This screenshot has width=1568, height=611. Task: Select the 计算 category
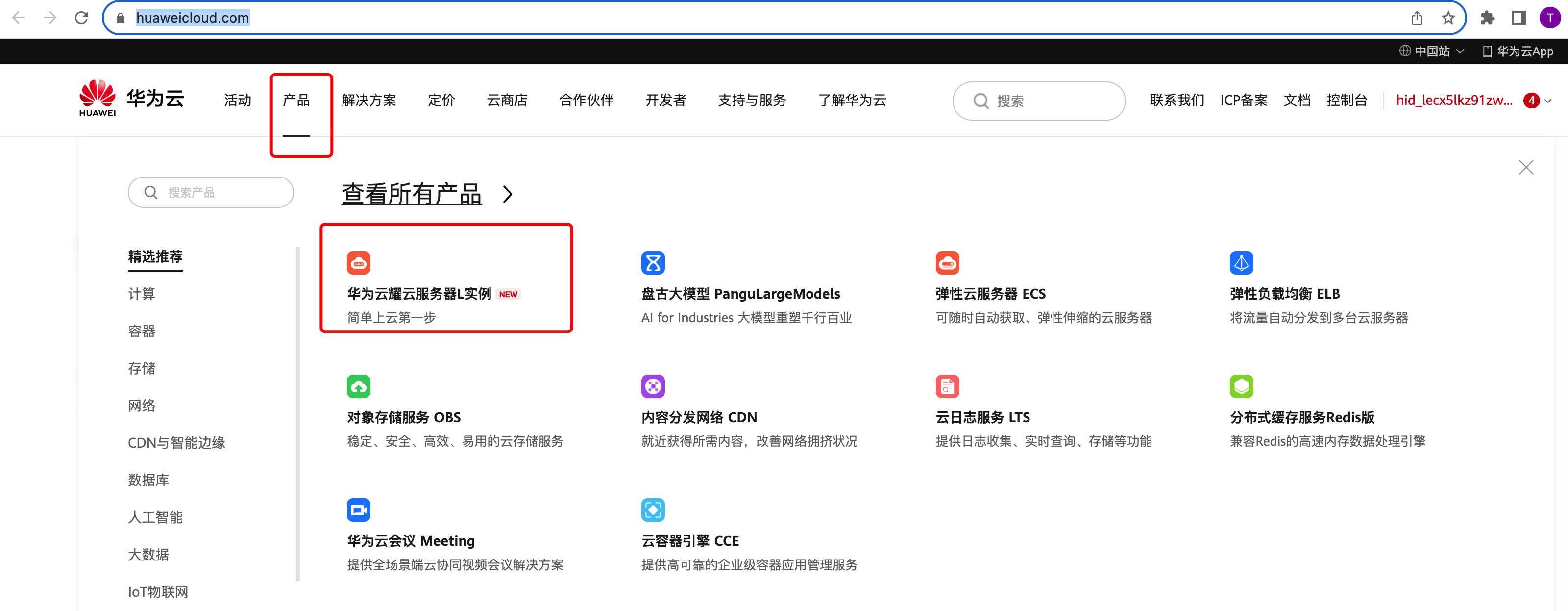(x=141, y=294)
